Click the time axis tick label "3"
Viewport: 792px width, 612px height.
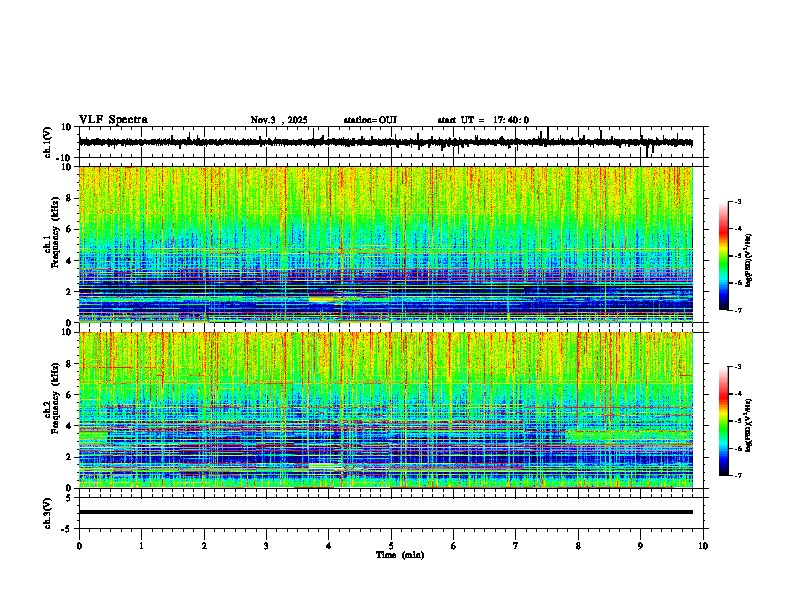266,546
